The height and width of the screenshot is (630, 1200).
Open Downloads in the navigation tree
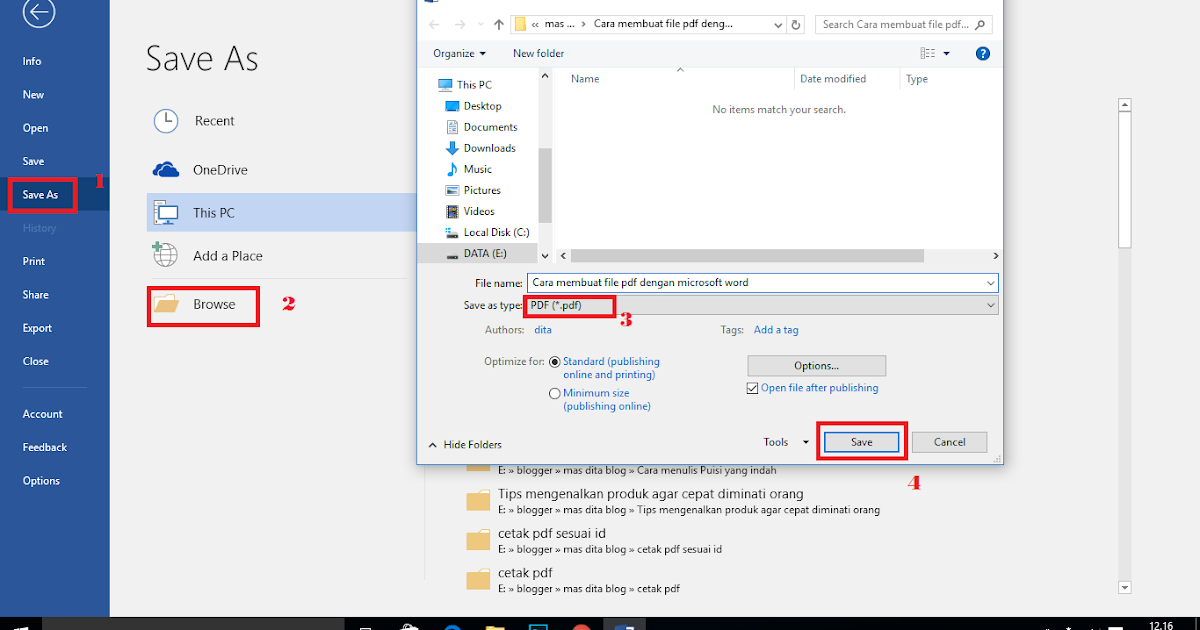(x=480, y=148)
